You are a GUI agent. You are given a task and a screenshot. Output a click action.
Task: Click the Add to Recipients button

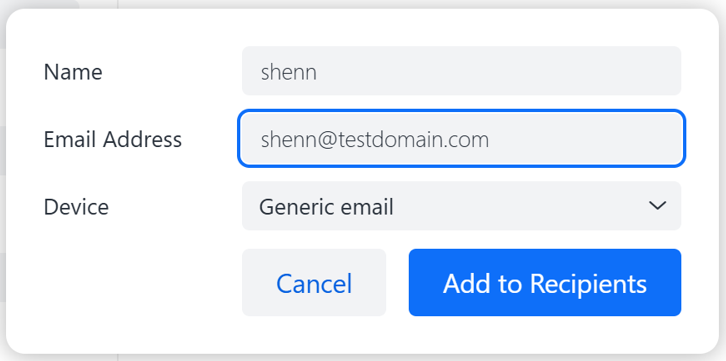pos(544,282)
